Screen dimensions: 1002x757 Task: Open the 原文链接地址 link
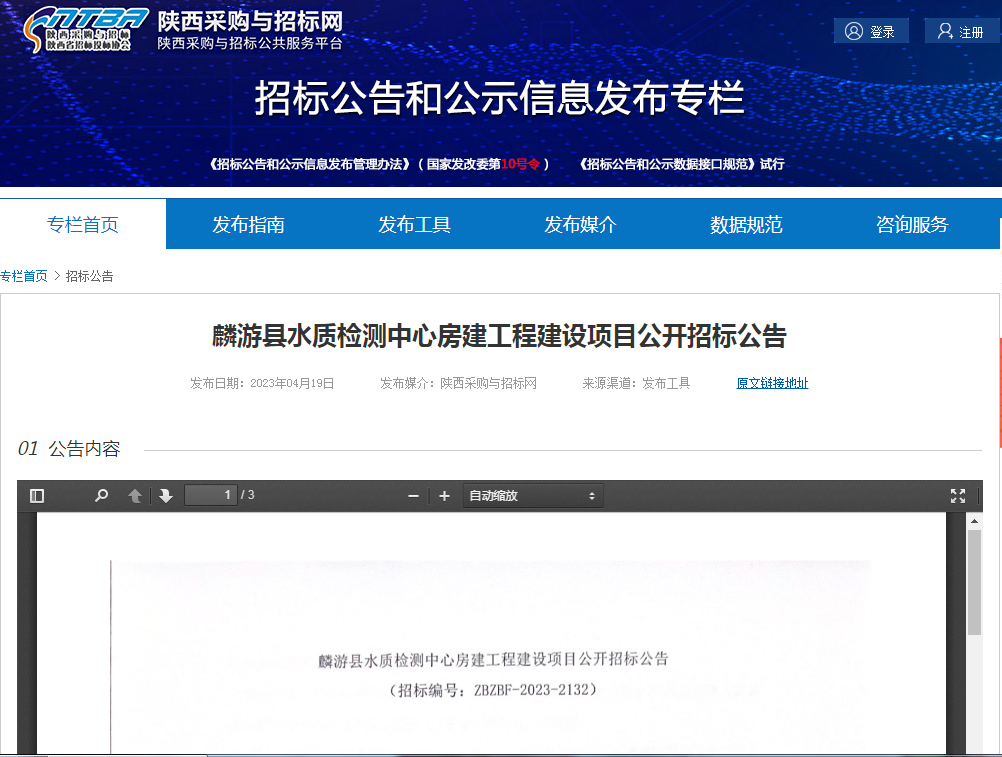772,383
